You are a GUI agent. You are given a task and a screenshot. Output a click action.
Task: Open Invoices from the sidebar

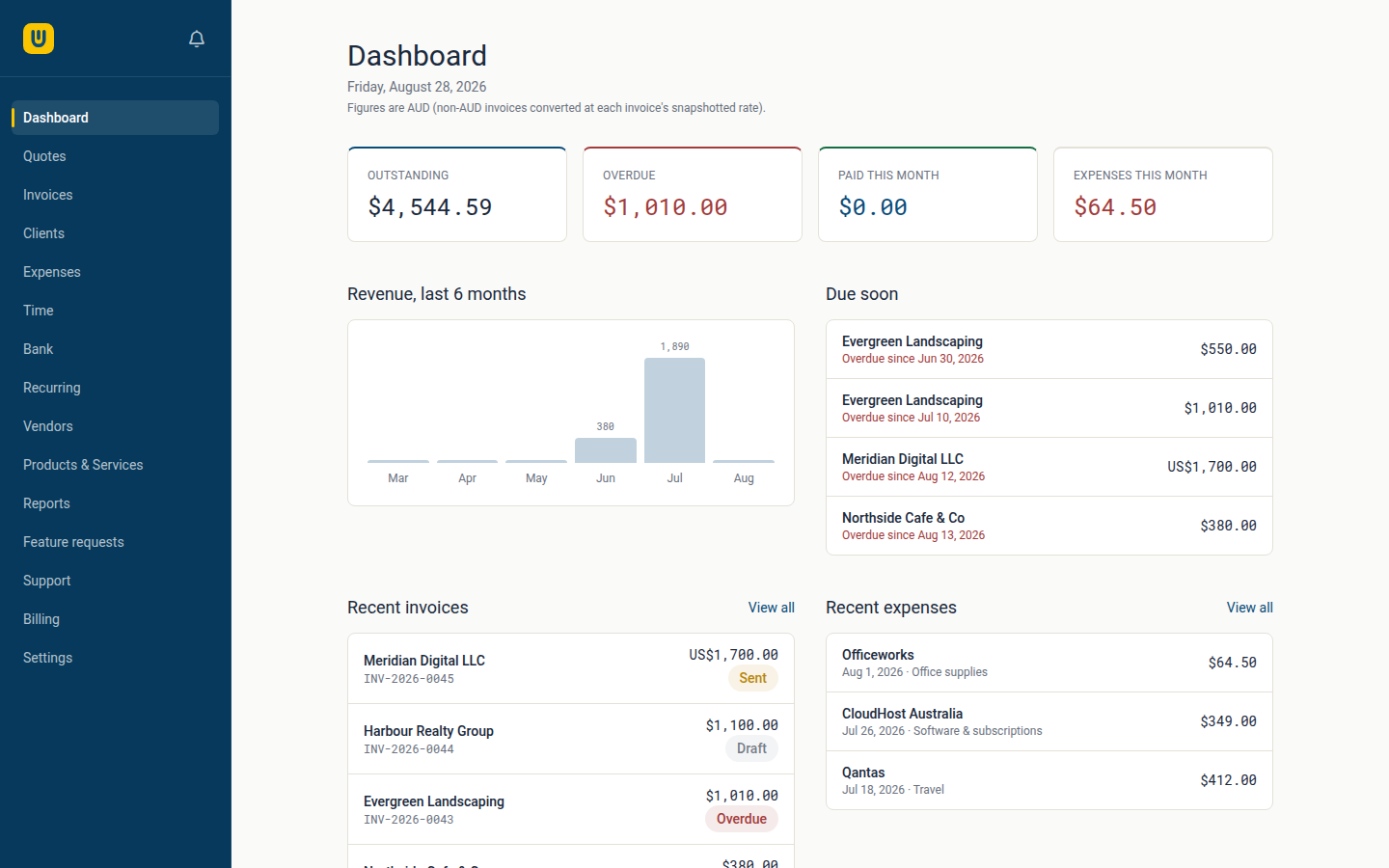(115, 195)
